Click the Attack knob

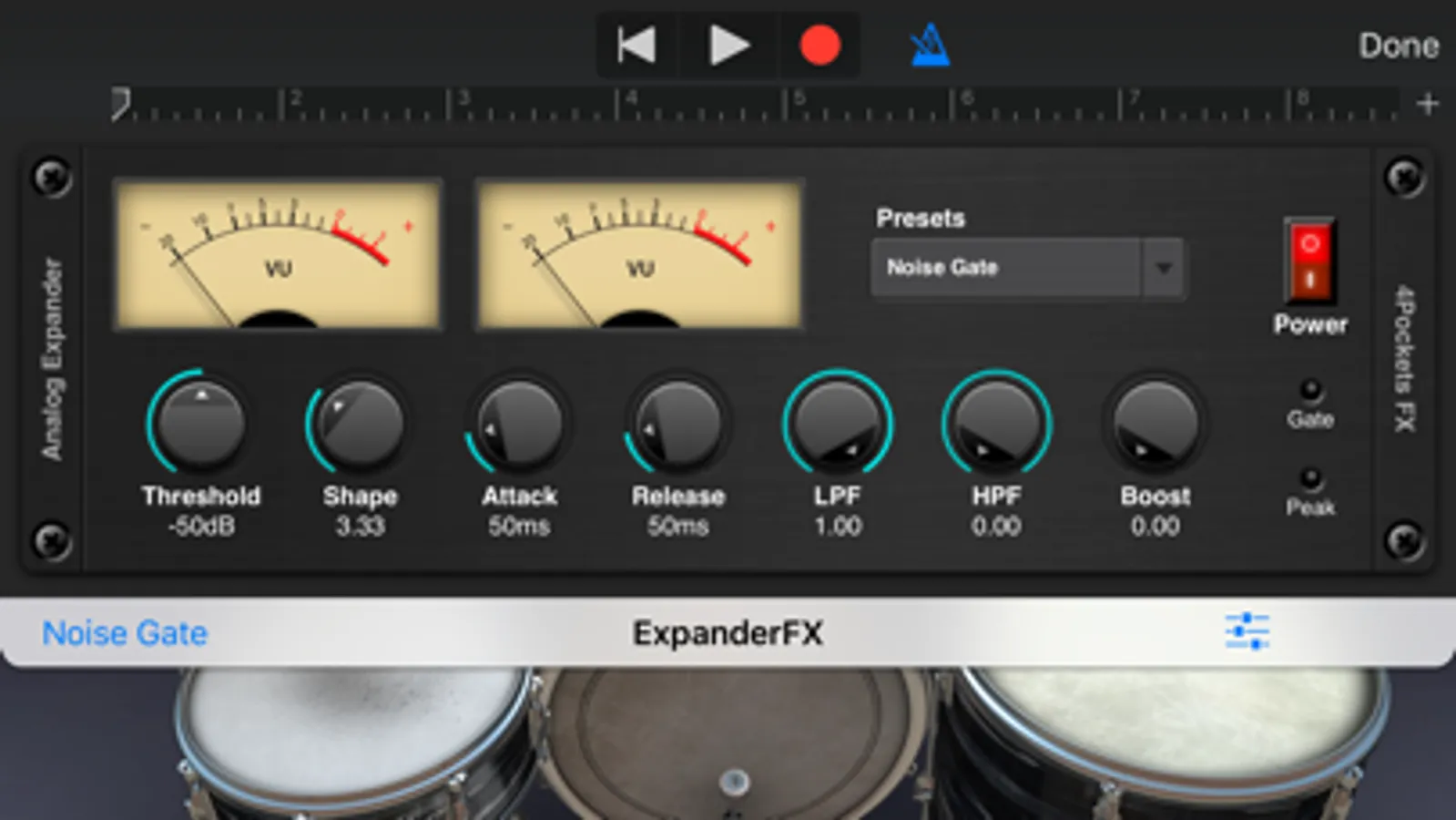pos(519,423)
